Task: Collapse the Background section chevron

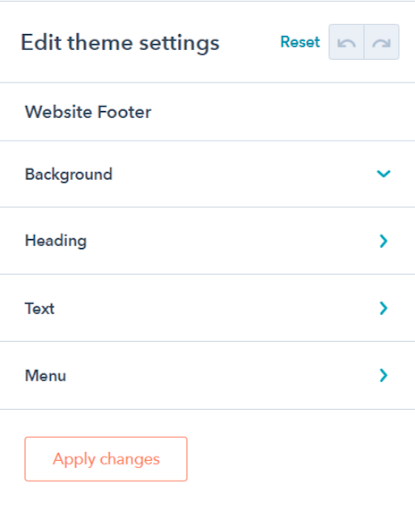Action: coord(383,174)
